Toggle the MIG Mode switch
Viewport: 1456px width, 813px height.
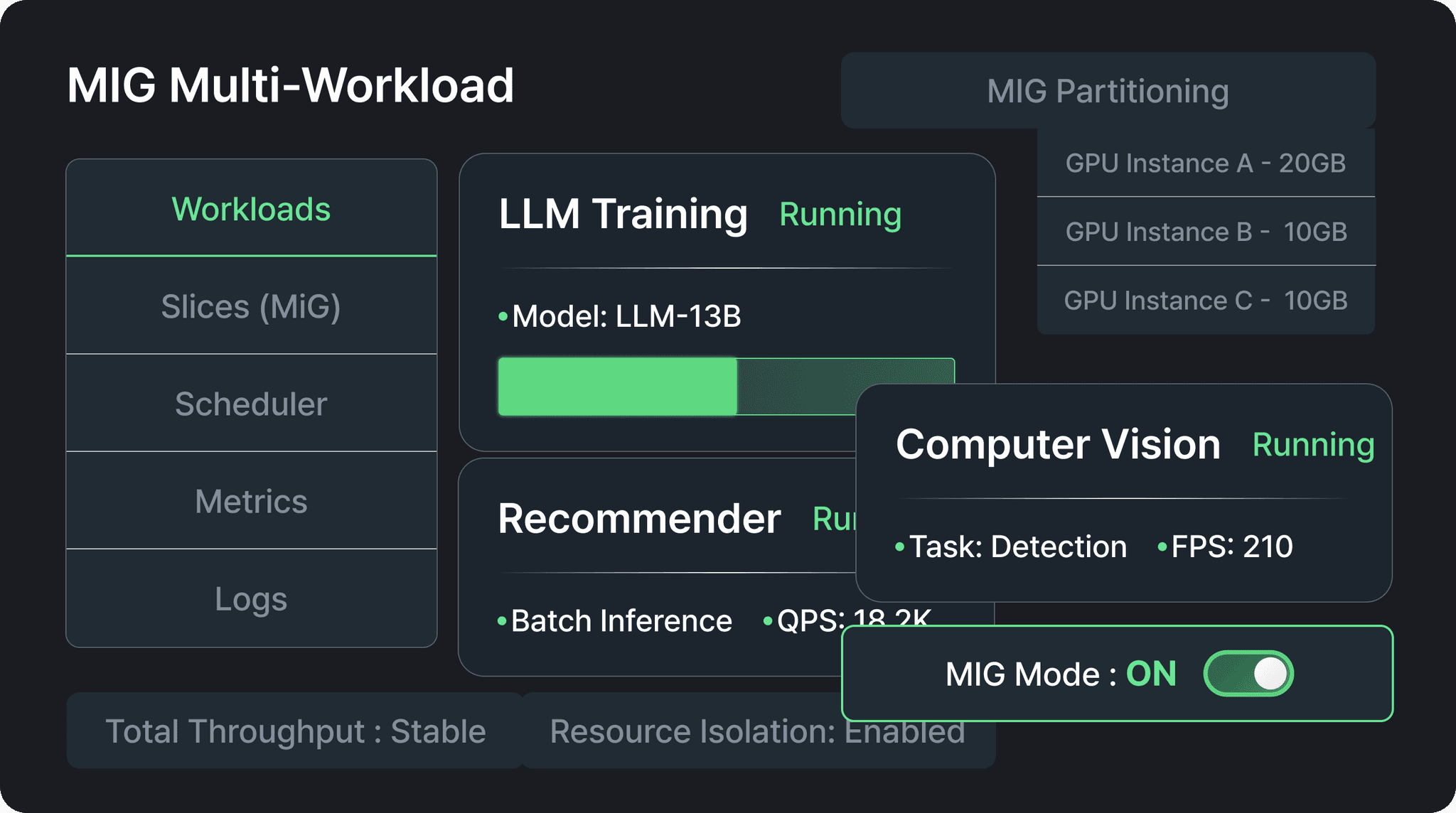pos(1248,673)
